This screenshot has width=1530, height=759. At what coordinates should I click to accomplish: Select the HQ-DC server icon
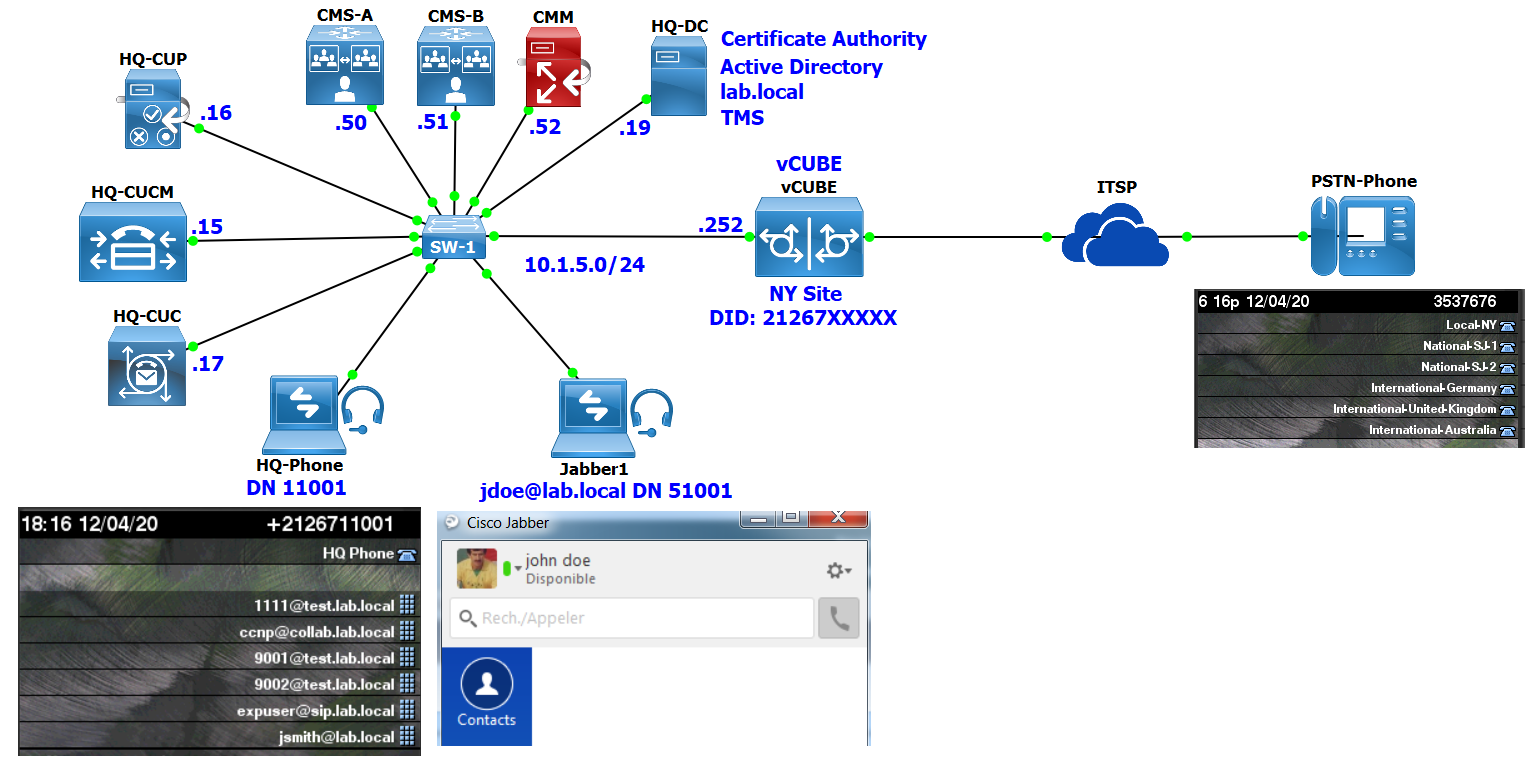click(679, 77)
